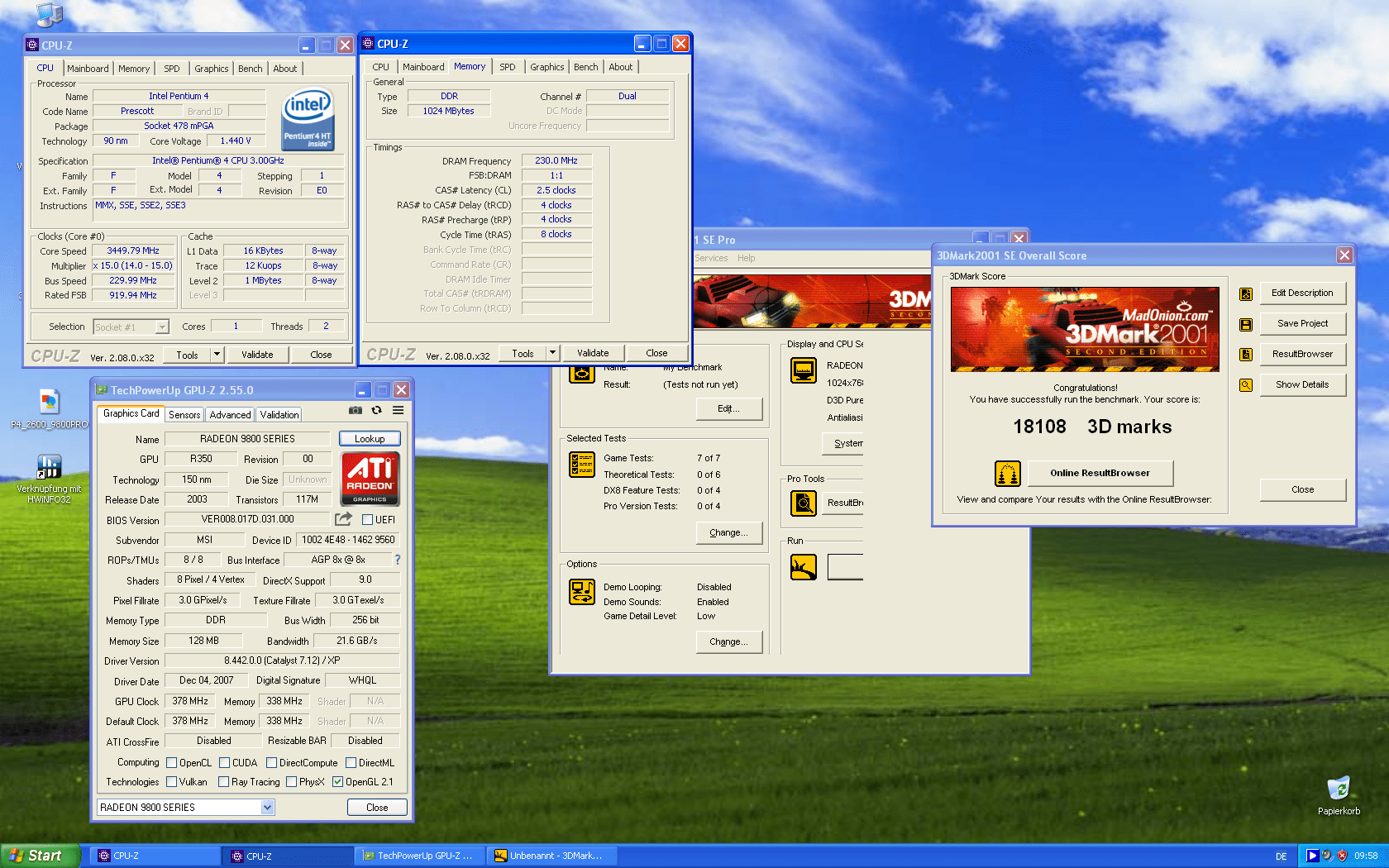Image resolution: width=1389 pixels, height=868 pixels.
Task: Open the GPU-Z hamburger menu icon
Action: coord(398,410)
